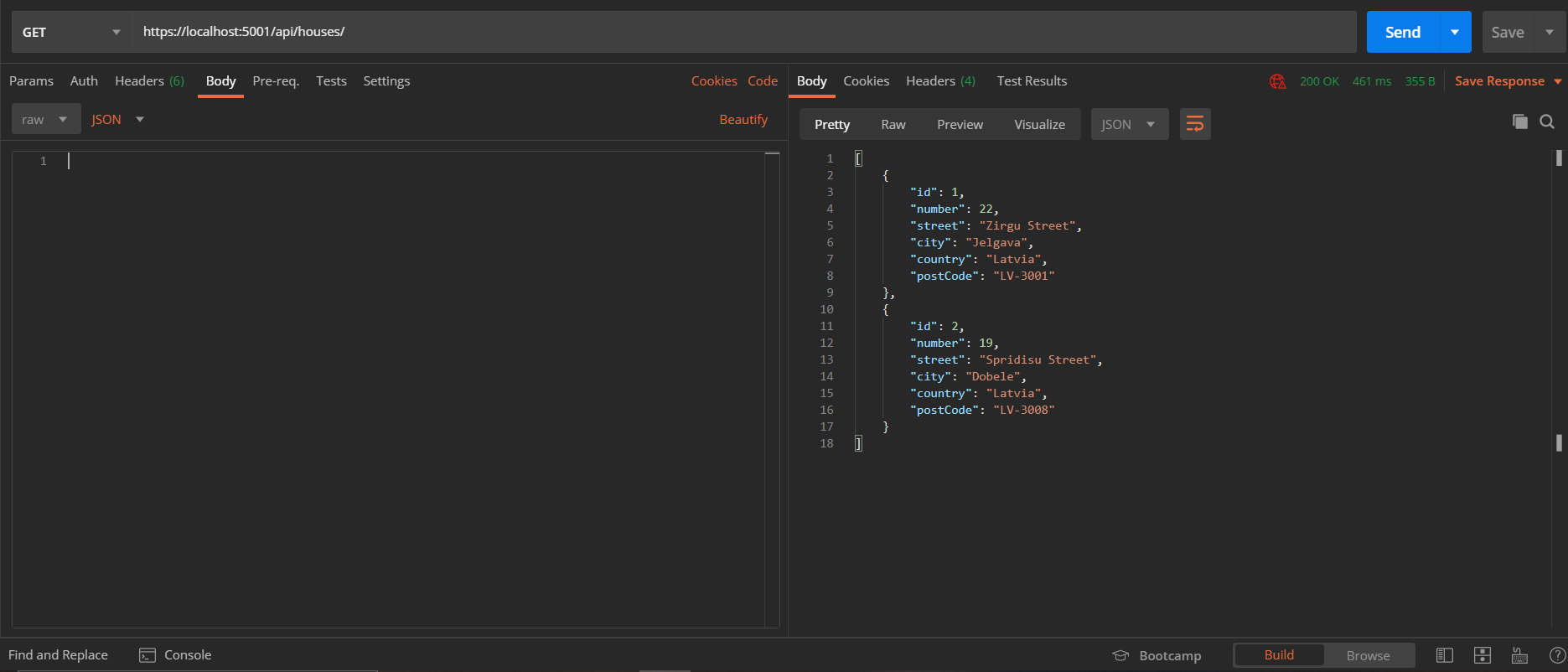Select the Pretty response view

(x=832, y=124)
